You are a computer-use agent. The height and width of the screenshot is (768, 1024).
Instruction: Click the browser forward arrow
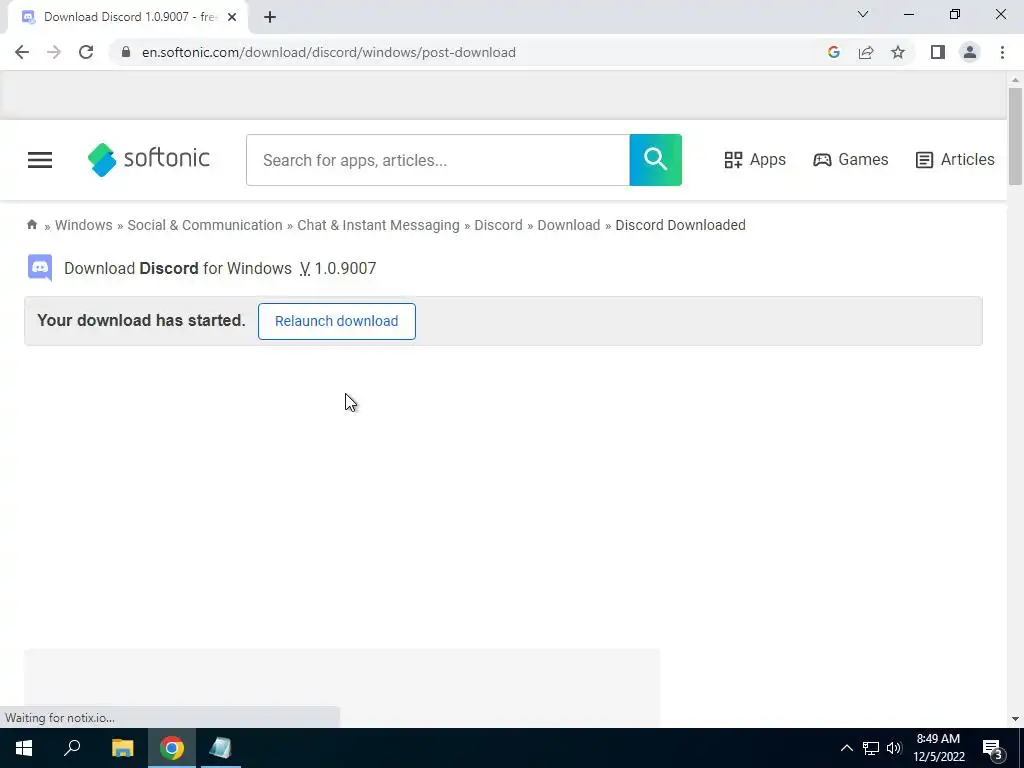tap(54, 52)
